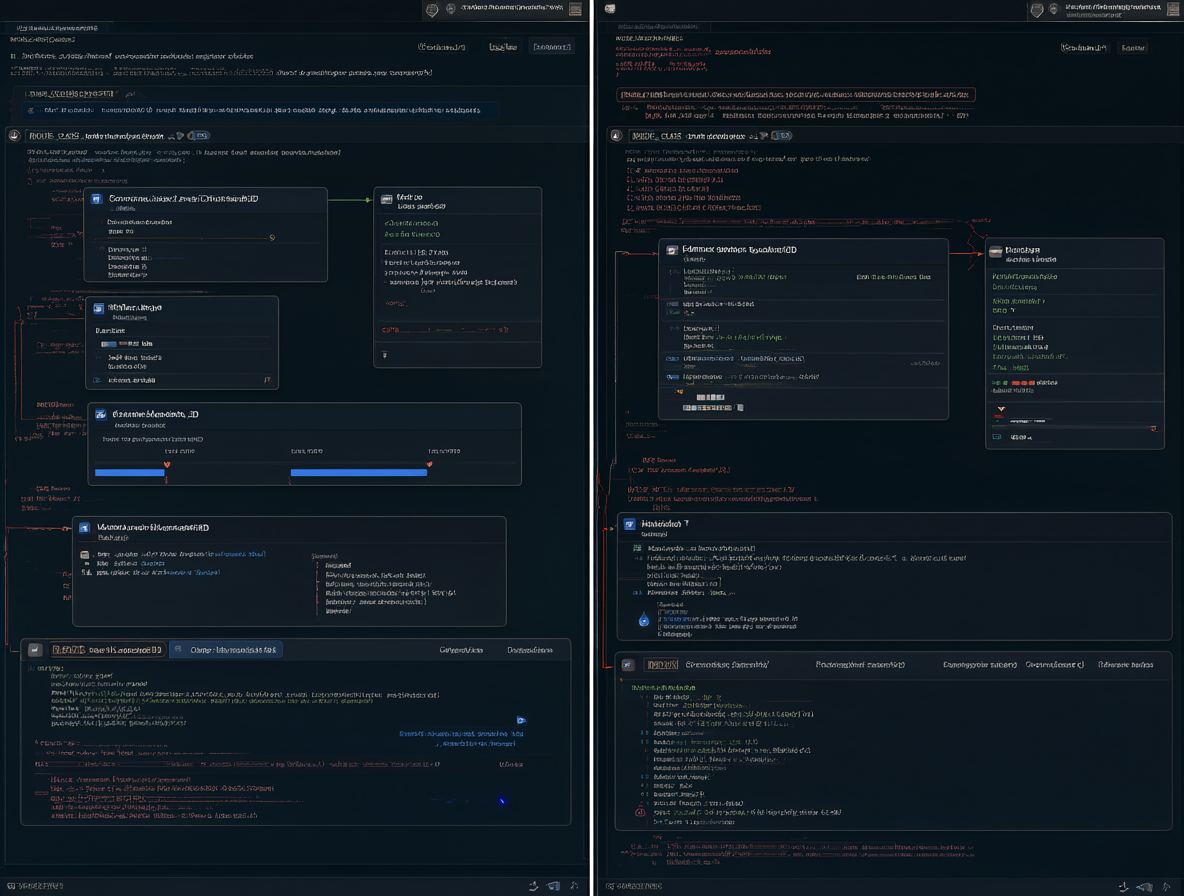This screenshot has height=896, width=1184.
Task: Open the grid icon at right pane's top-right corner
Action: pyautogui.click(x=1173, y=9)
